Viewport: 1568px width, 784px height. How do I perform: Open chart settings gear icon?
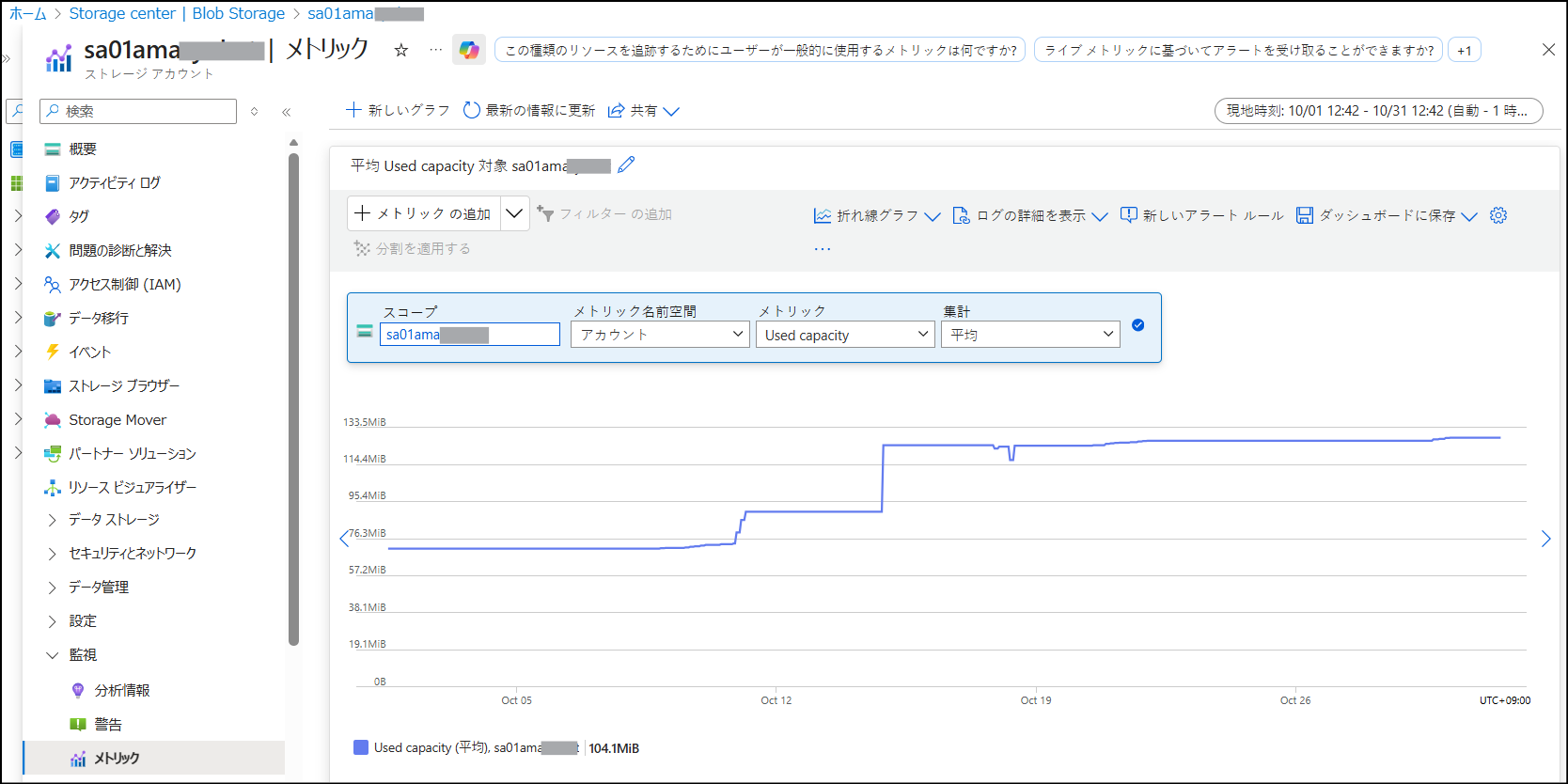pyautogui.click(x=1498, y=215)
